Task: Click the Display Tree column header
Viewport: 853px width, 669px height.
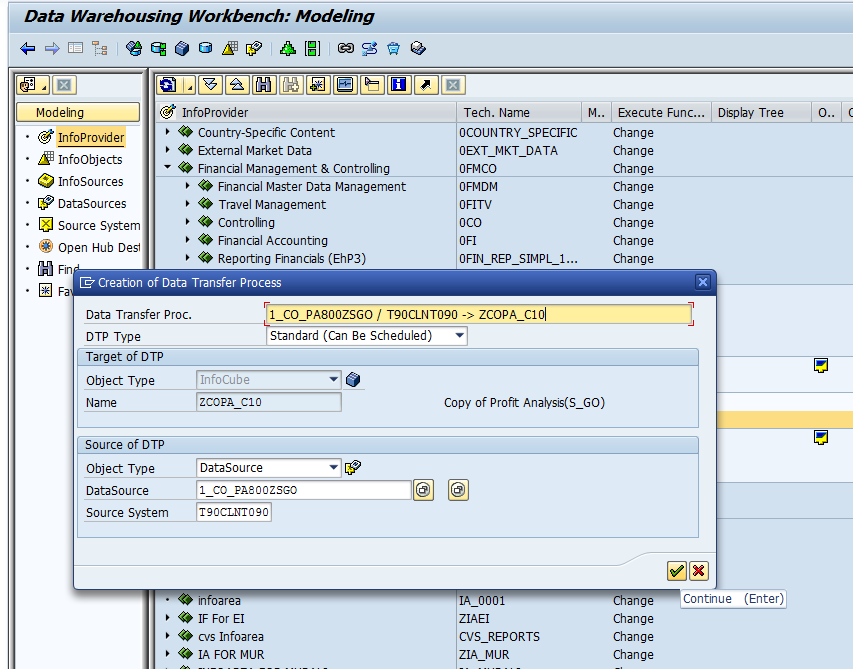Action: click(x=761, y=113)
